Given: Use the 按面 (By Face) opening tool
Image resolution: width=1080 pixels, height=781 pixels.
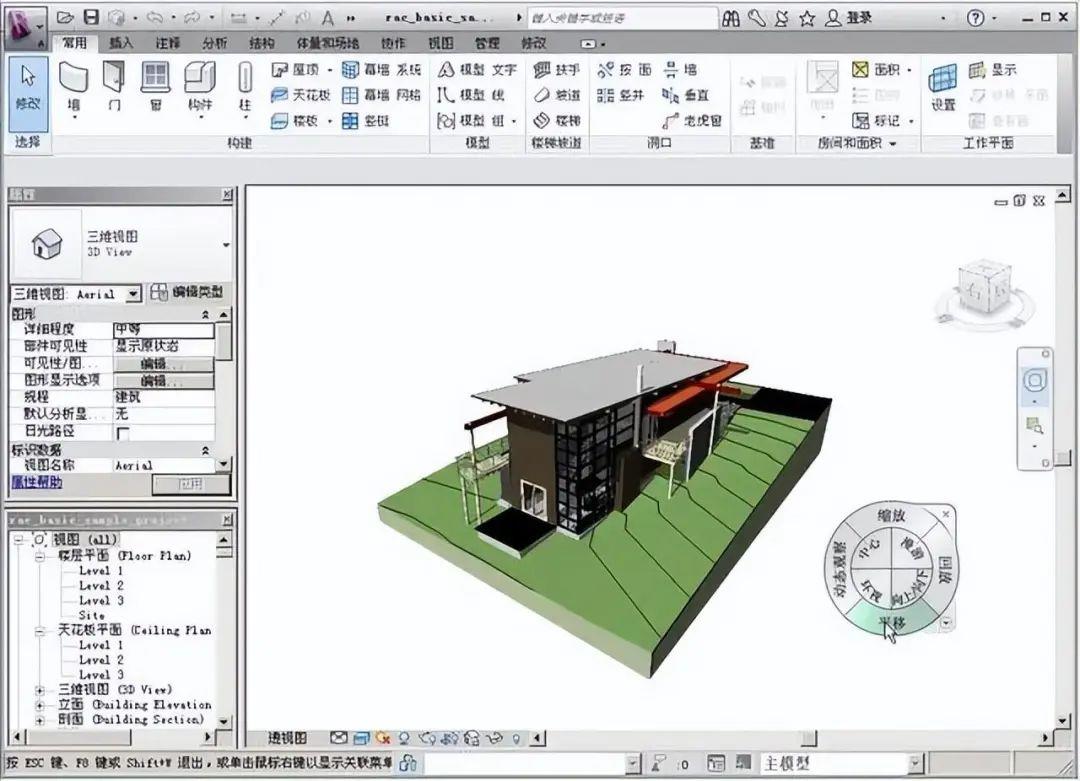Looking at the screenshot, I should tap(624, 70).
